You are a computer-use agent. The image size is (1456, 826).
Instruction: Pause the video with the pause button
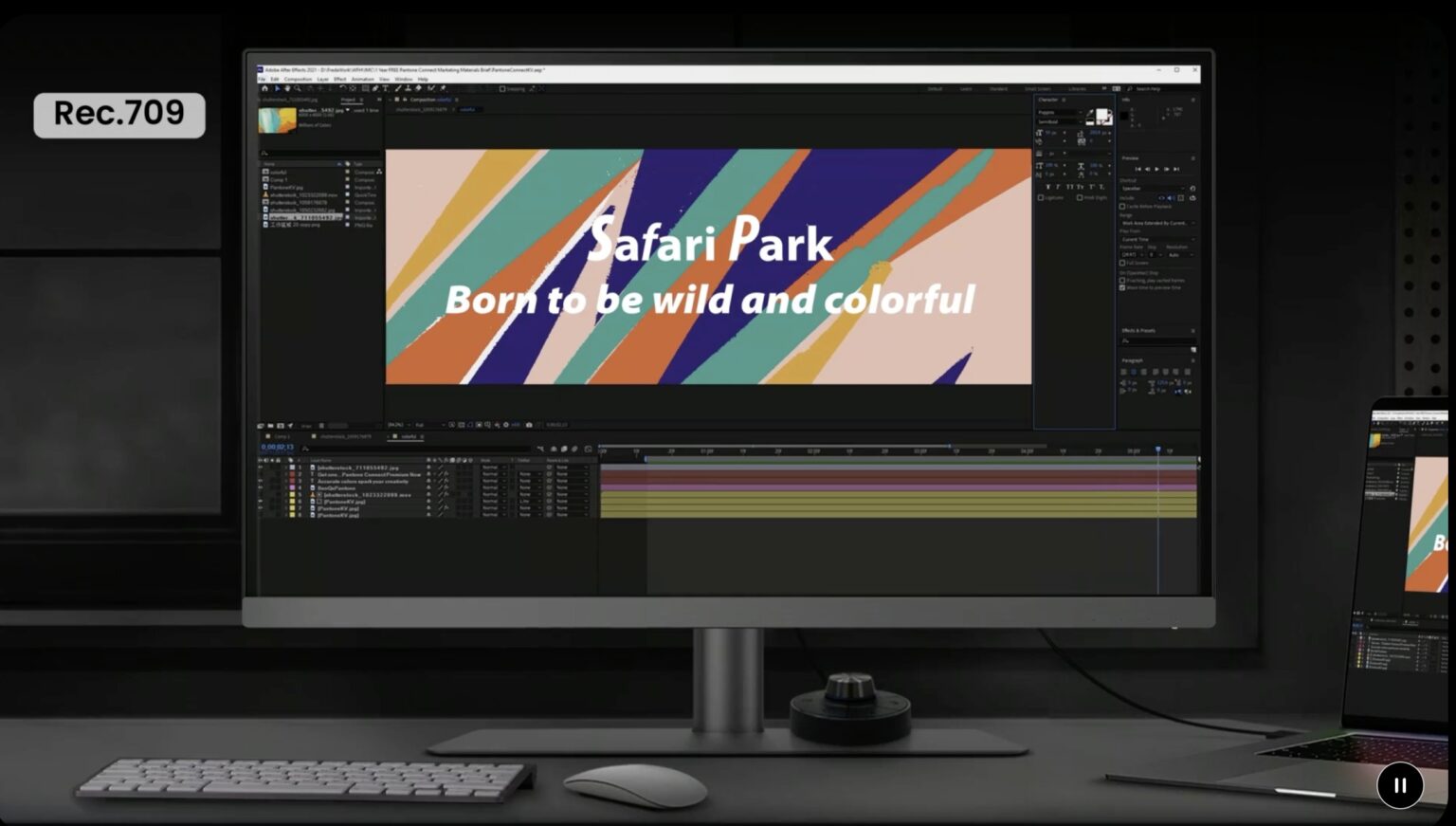[x=1400, y=785]
